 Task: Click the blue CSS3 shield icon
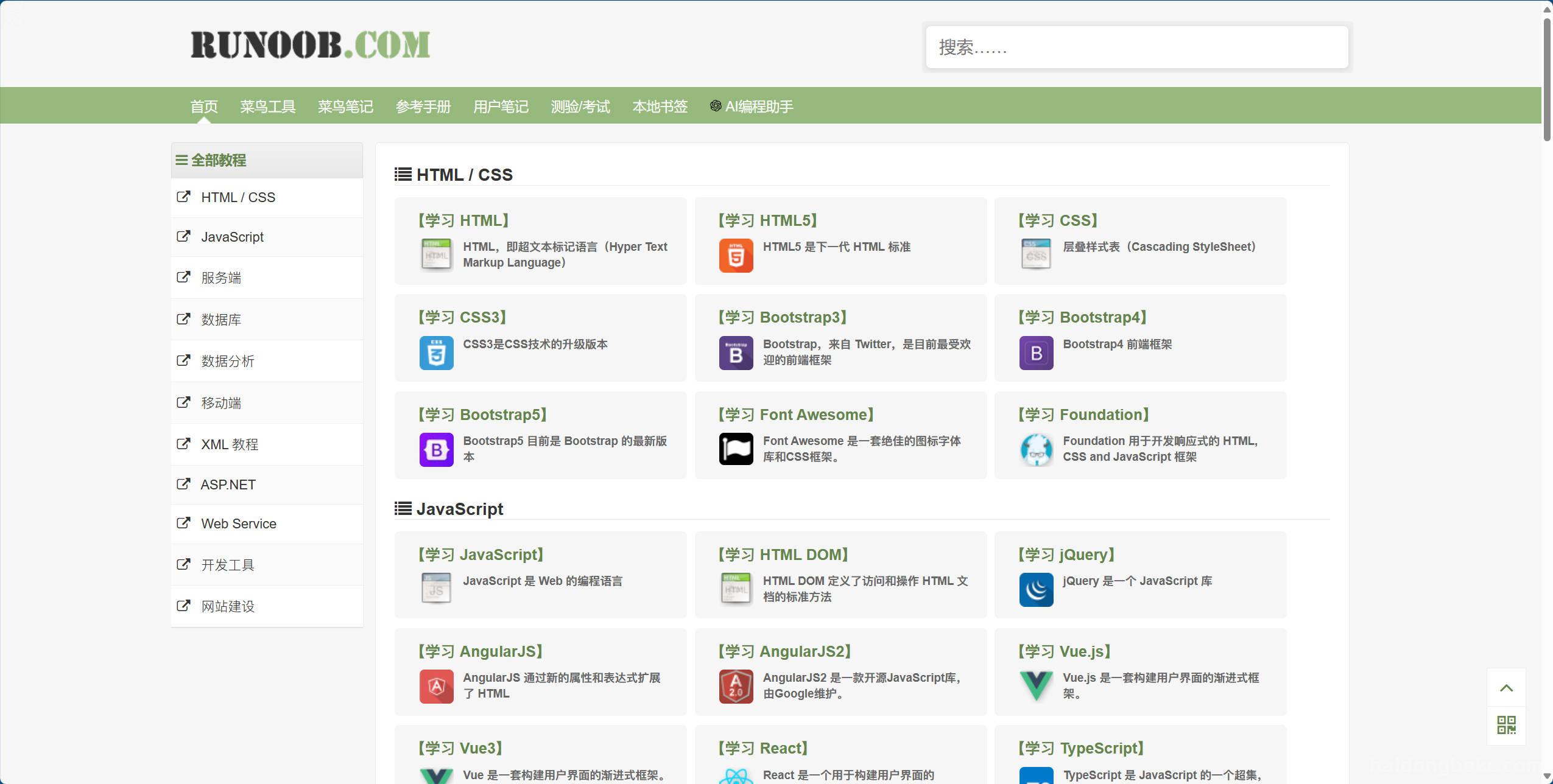(436, 352)
